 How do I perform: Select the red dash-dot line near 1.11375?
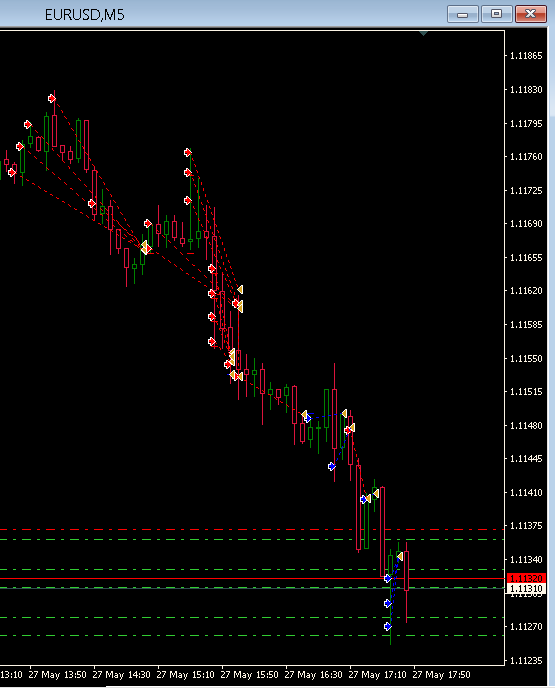(x=252, y=530)
